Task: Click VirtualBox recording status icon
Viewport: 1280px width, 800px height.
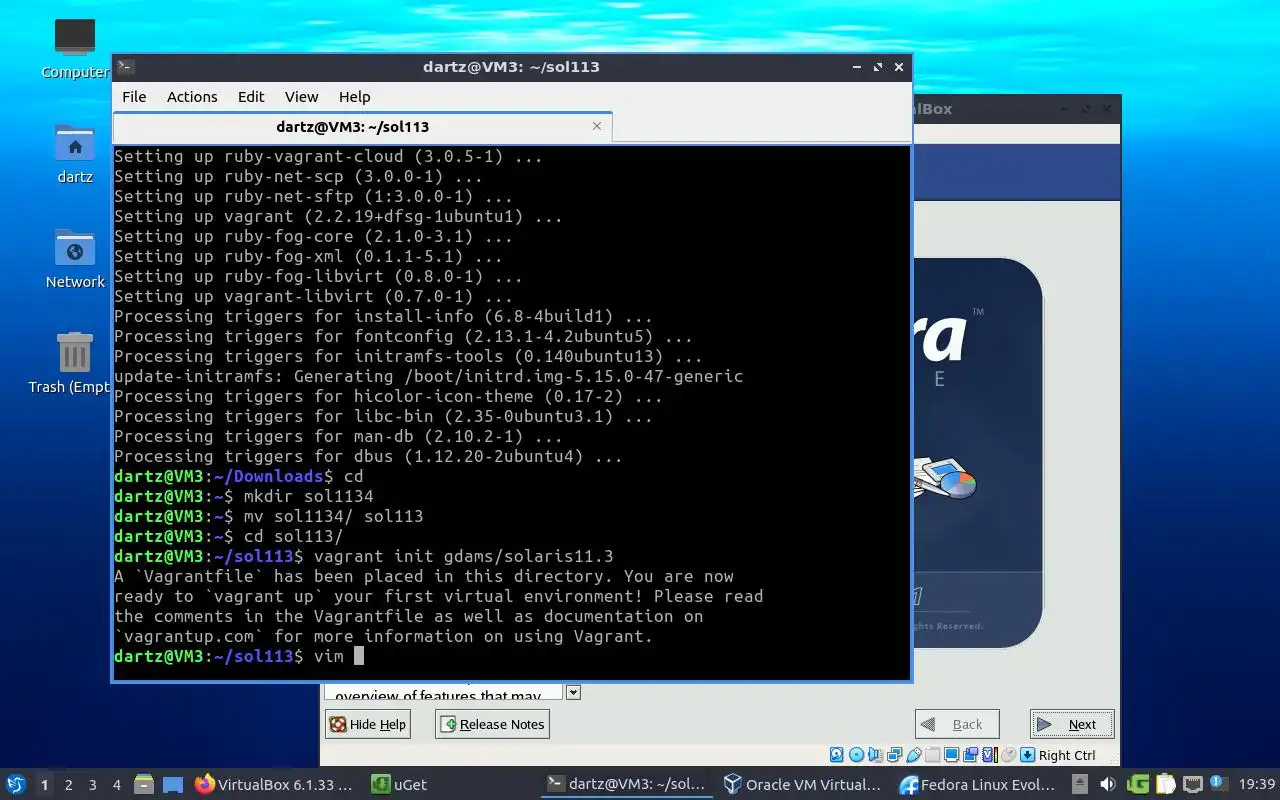Action: pos(970,755)
